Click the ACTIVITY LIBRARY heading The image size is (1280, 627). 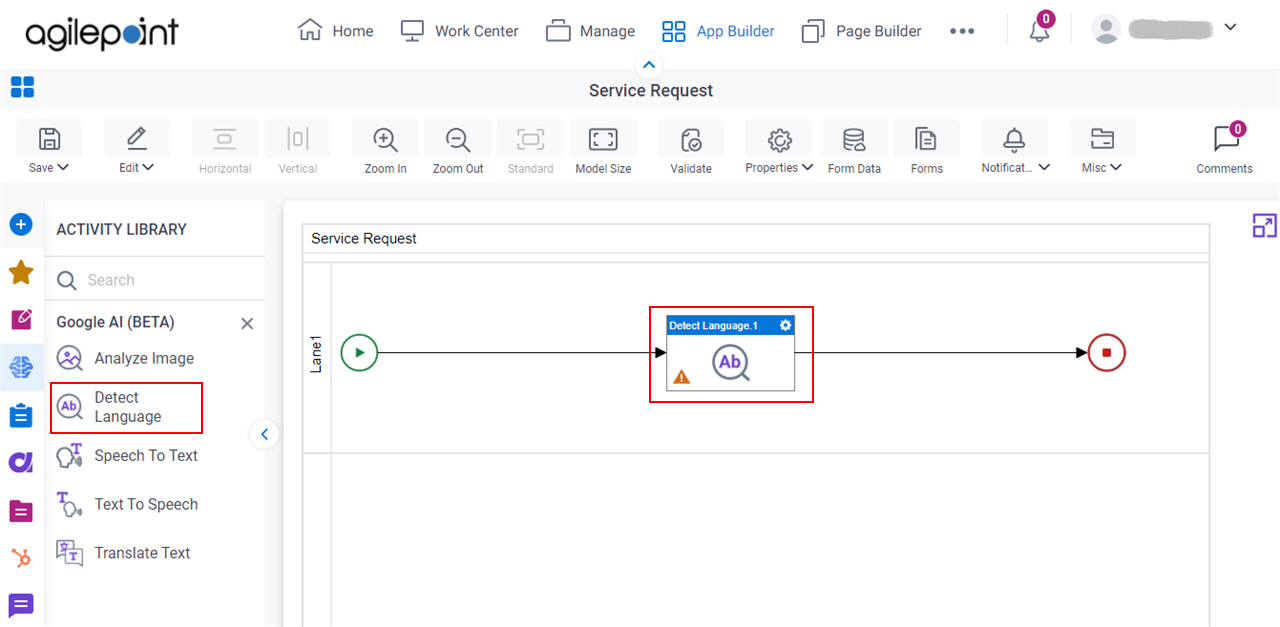tap(121, 229)
